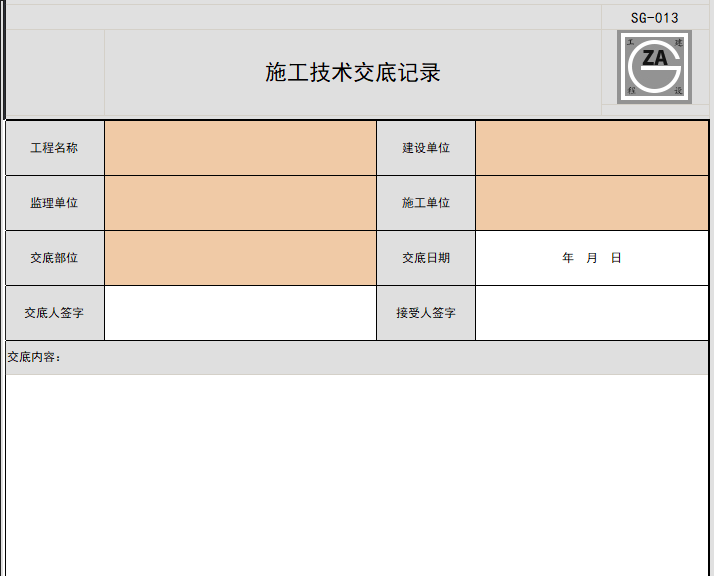714x576 pixels.
Task: Select the SG-013 form number cell
Action: point(655,18)
